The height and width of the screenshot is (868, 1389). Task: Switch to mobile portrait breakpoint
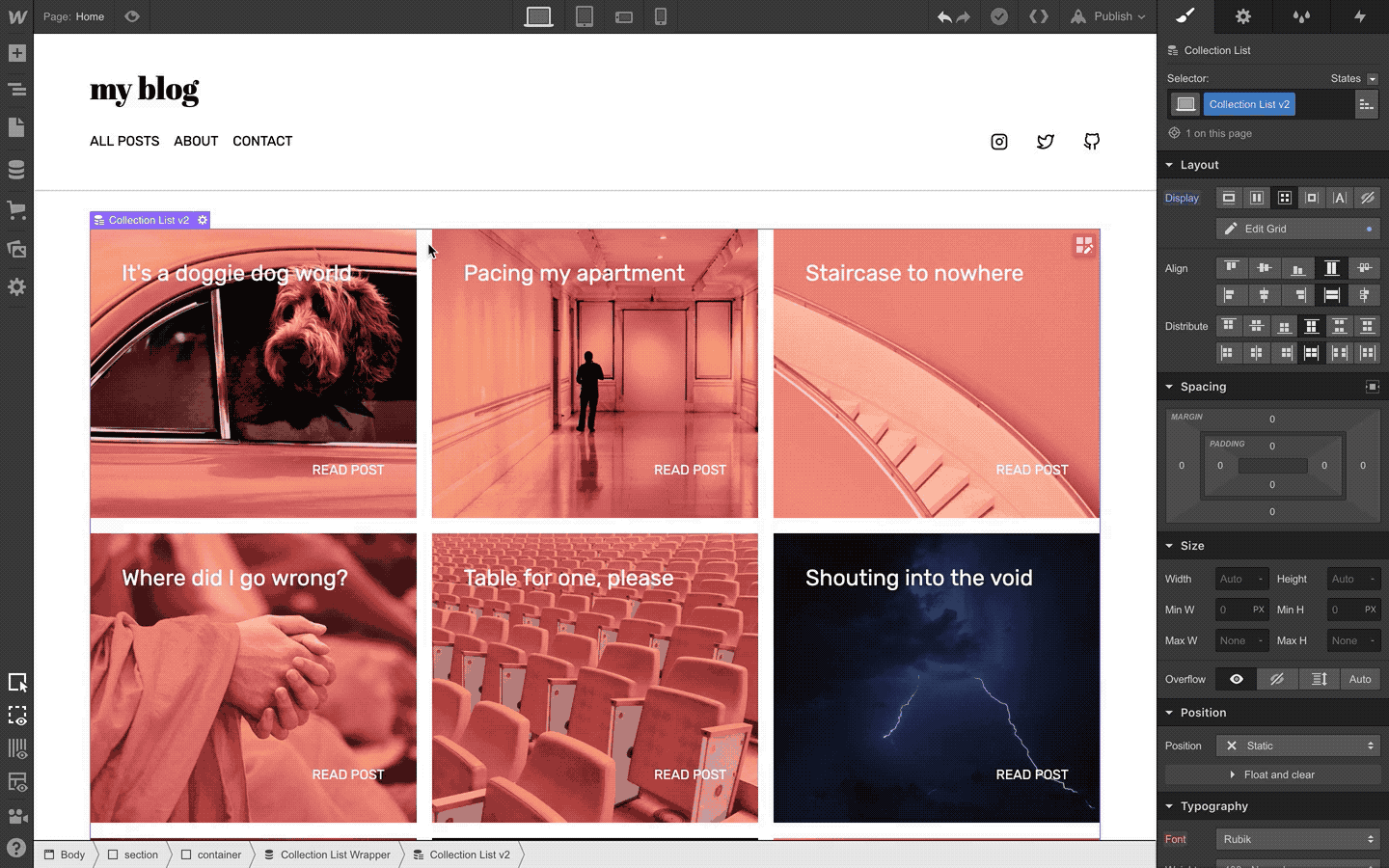[661, 16]
